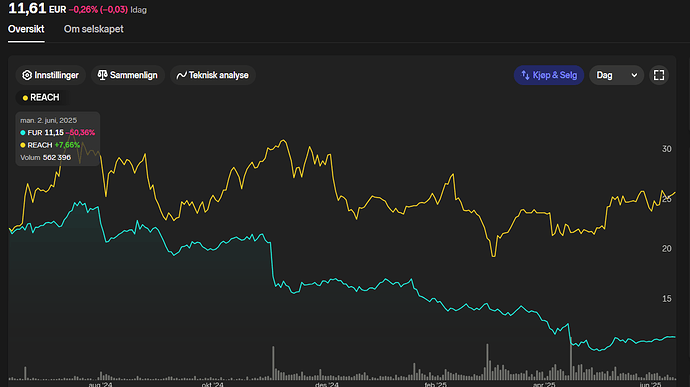Click the man. 2. juni, 2025 date
The image size is (690, 387).
48,120
